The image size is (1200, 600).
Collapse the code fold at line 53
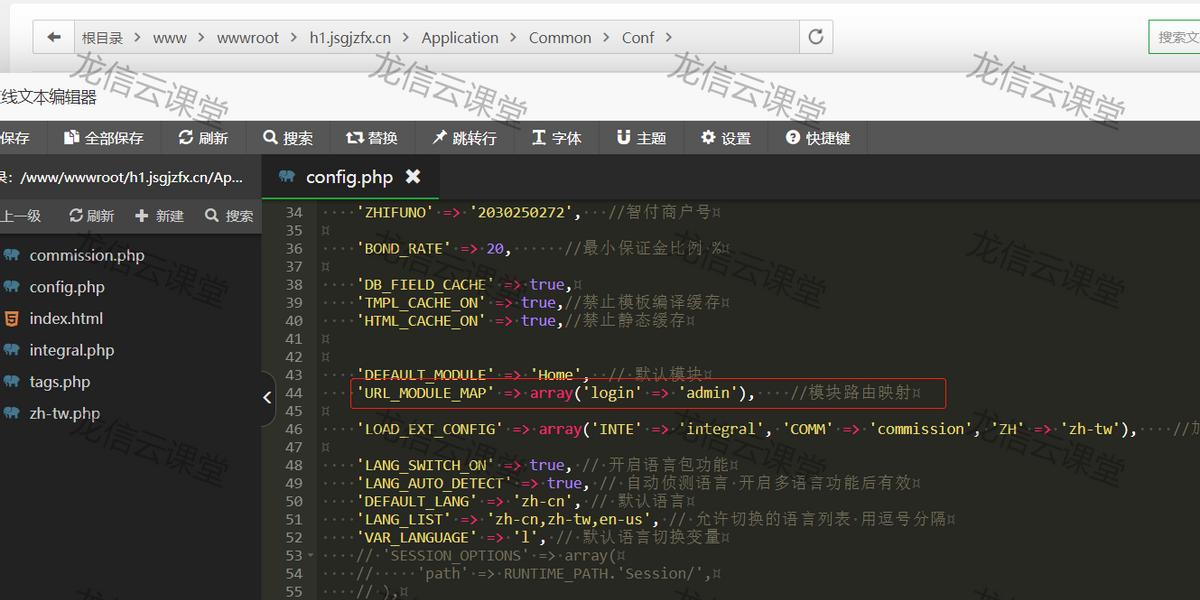[x=310, y=555]
